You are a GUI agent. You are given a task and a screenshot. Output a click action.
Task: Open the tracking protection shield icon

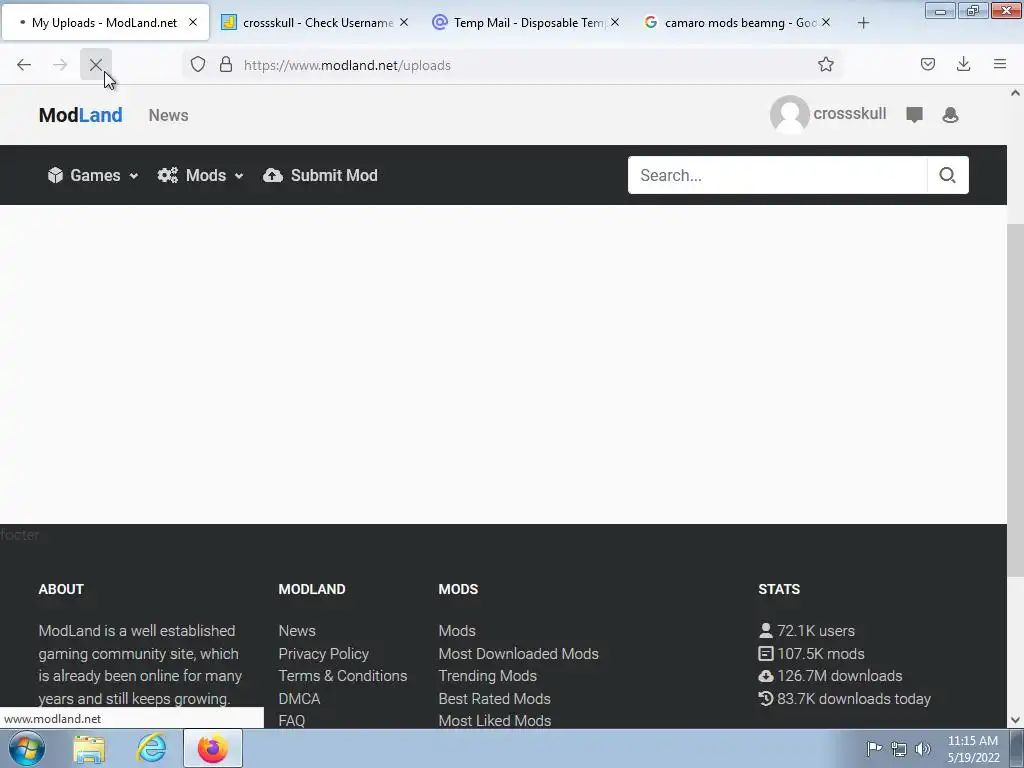click(198, 65)
